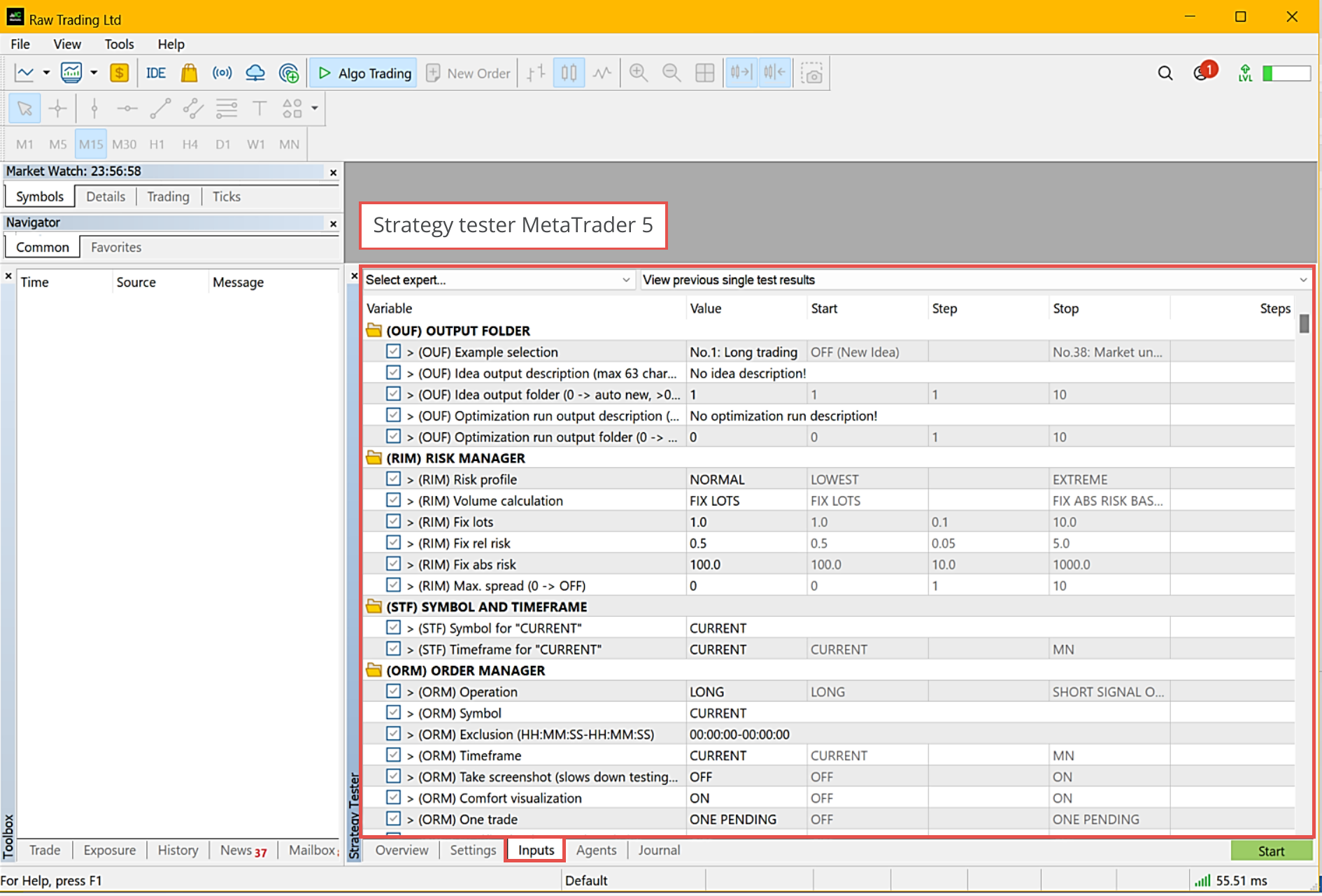Switch to bar chart view

536,73
